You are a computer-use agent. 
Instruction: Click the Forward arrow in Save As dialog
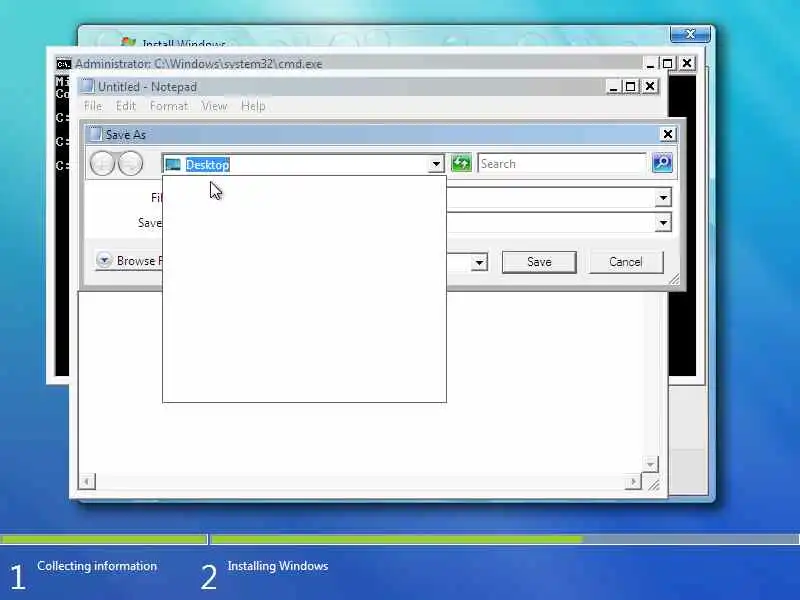(x=131, y=164)
